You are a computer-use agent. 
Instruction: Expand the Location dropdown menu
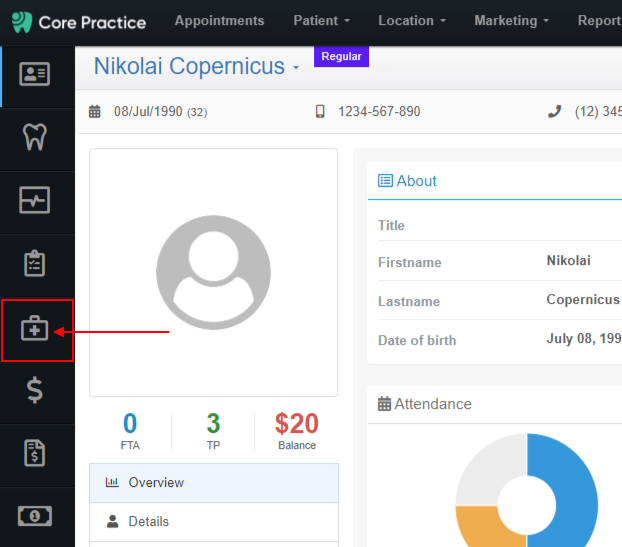click(x=412, y=21)
